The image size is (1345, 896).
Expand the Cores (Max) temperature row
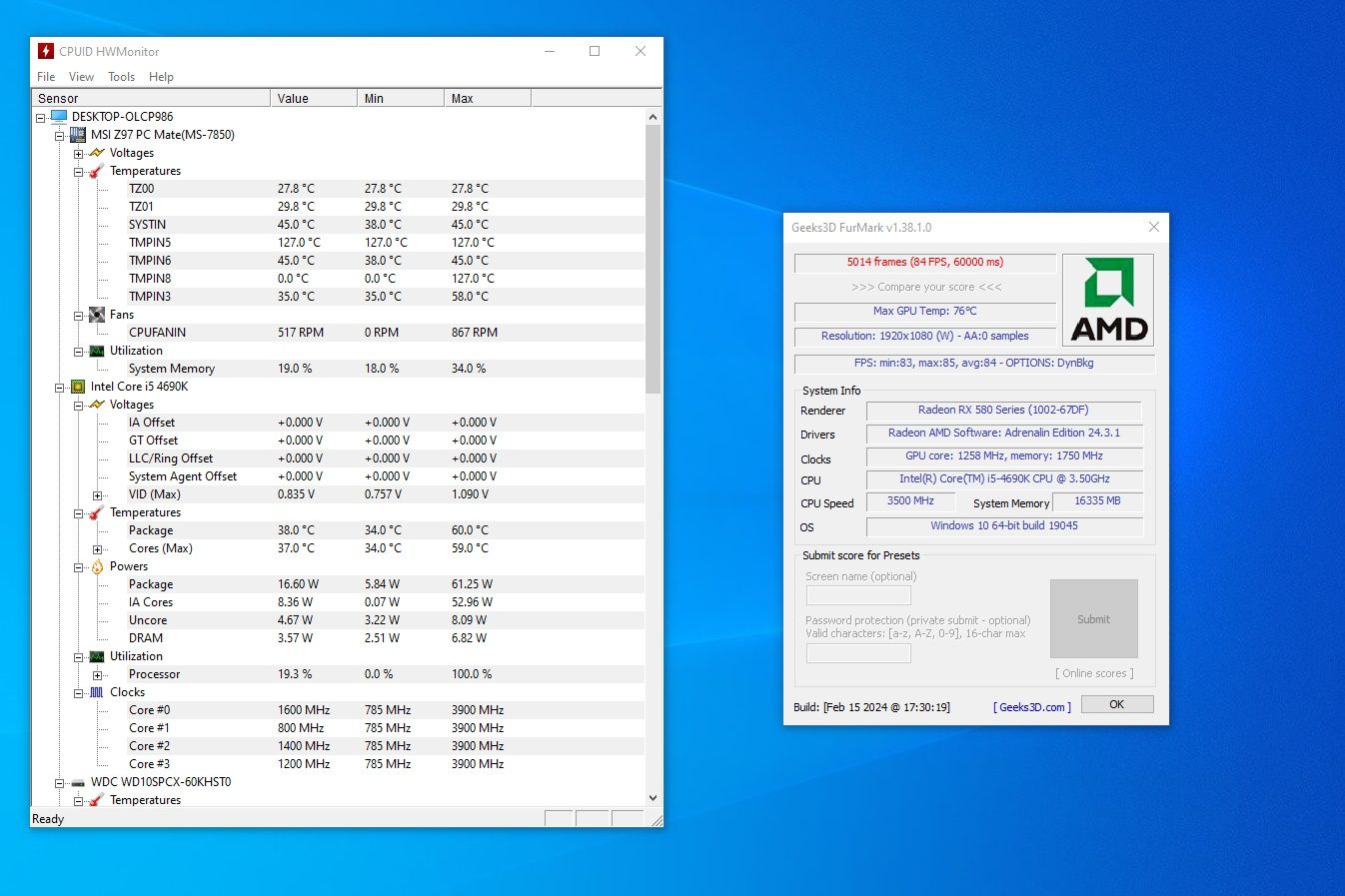tap(98, 549)
